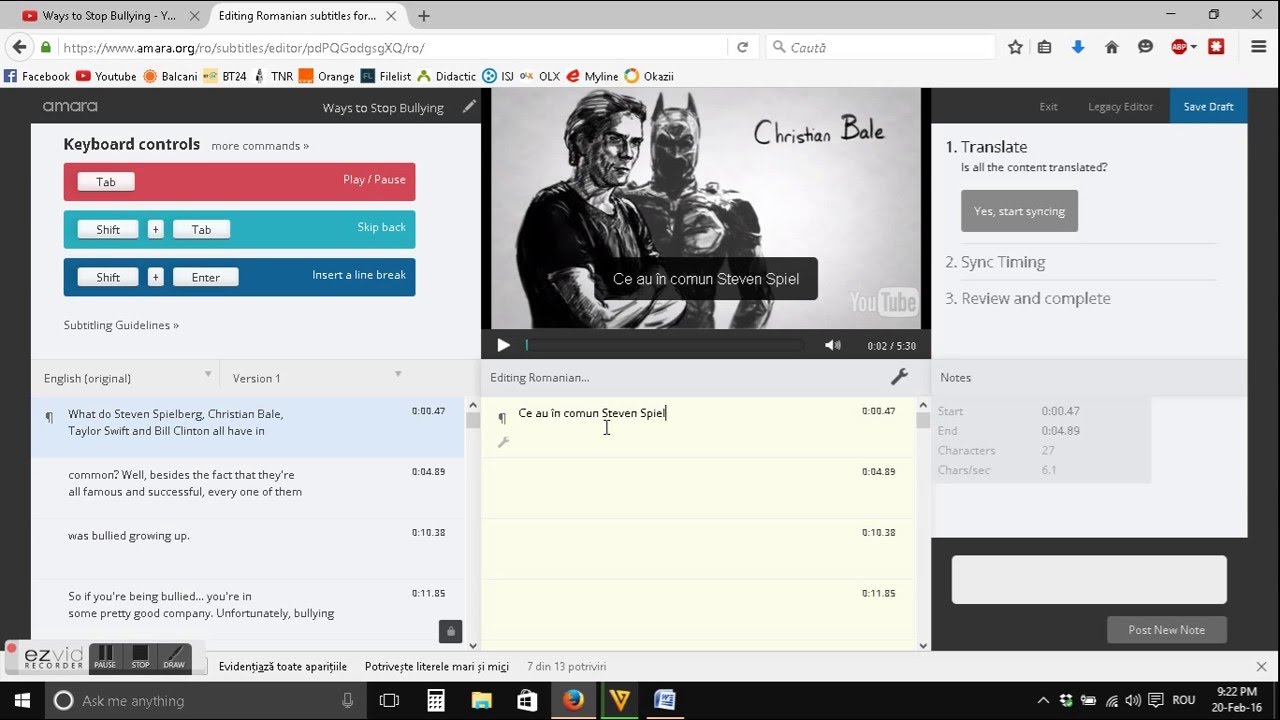This screenshot has width=1280, height=720.
Task: Toggle Evidențiază toate aparițiile highlight option
Action: 282,666
